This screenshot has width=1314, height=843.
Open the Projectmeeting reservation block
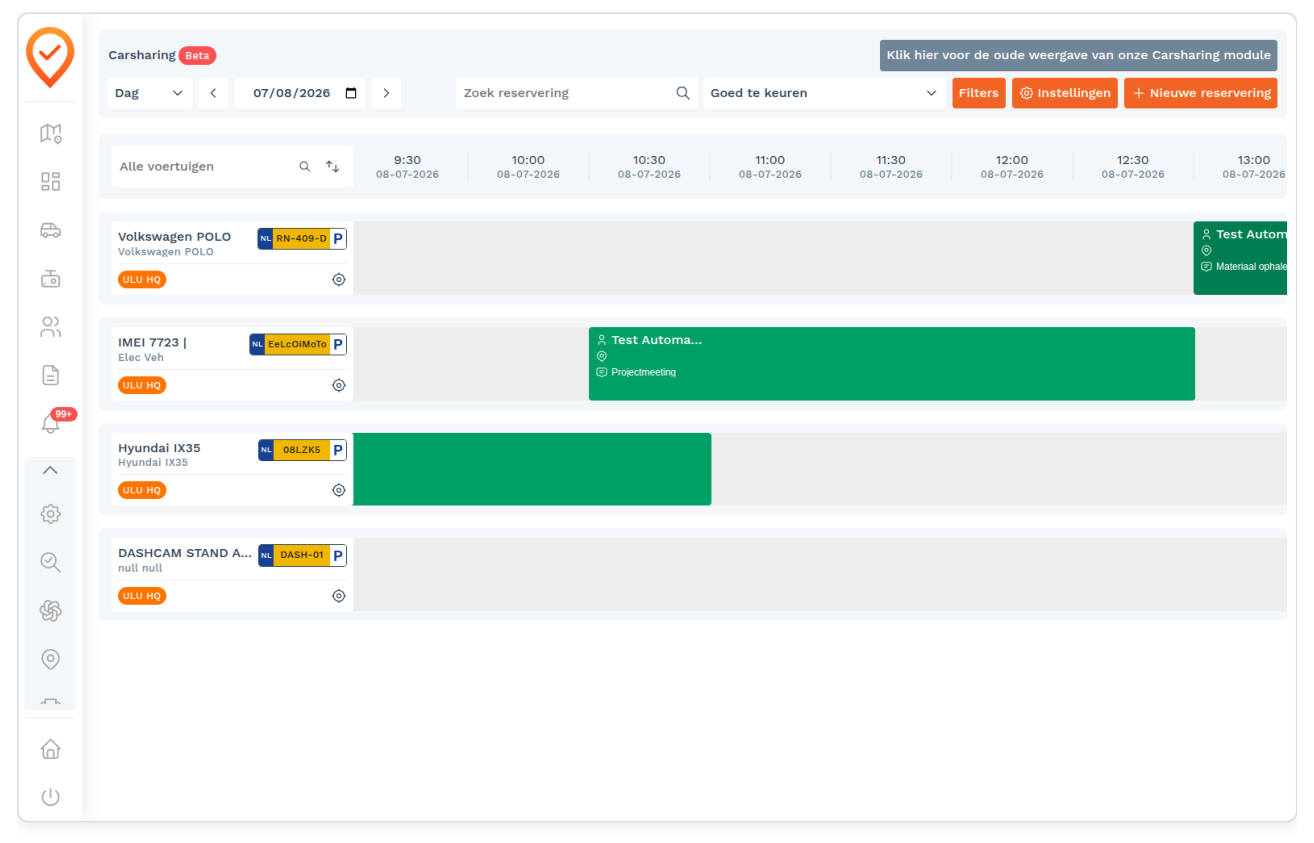[x=892, y=364]
